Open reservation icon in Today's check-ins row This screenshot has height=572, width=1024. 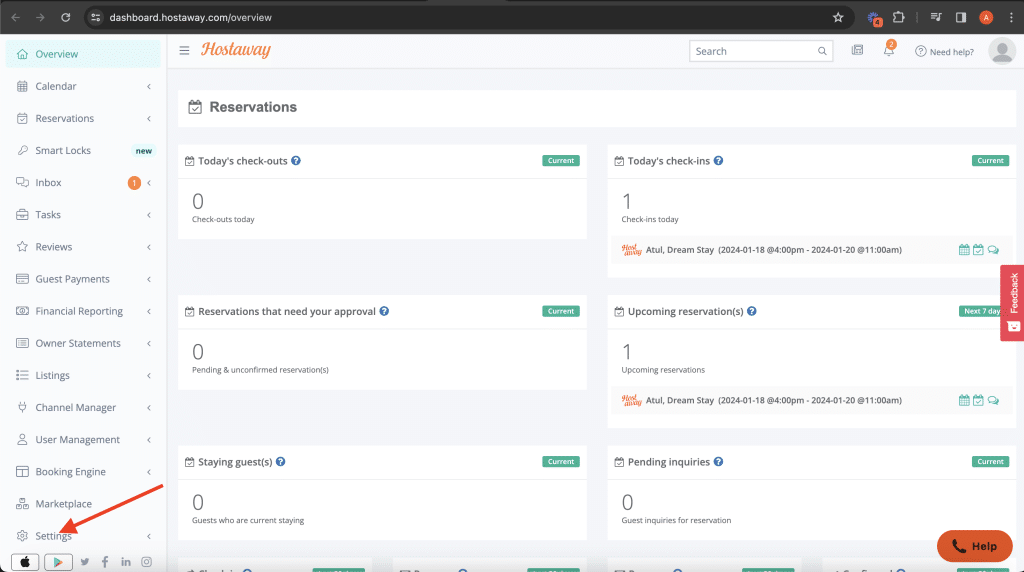[x=978, y=249]
